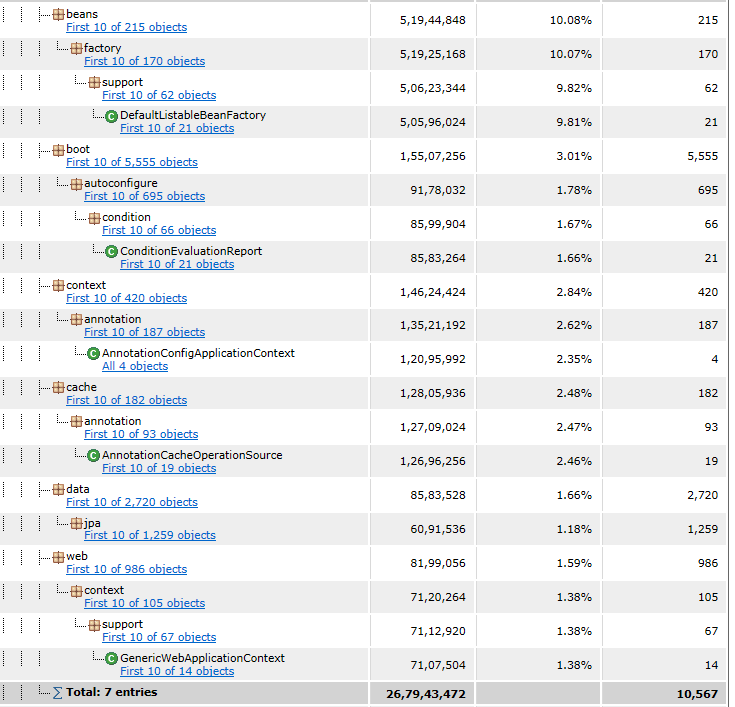Screen dimensions: 735x707
Task: Select 'AnnotationConfigApplicationContext' class name
Action: 198,353
